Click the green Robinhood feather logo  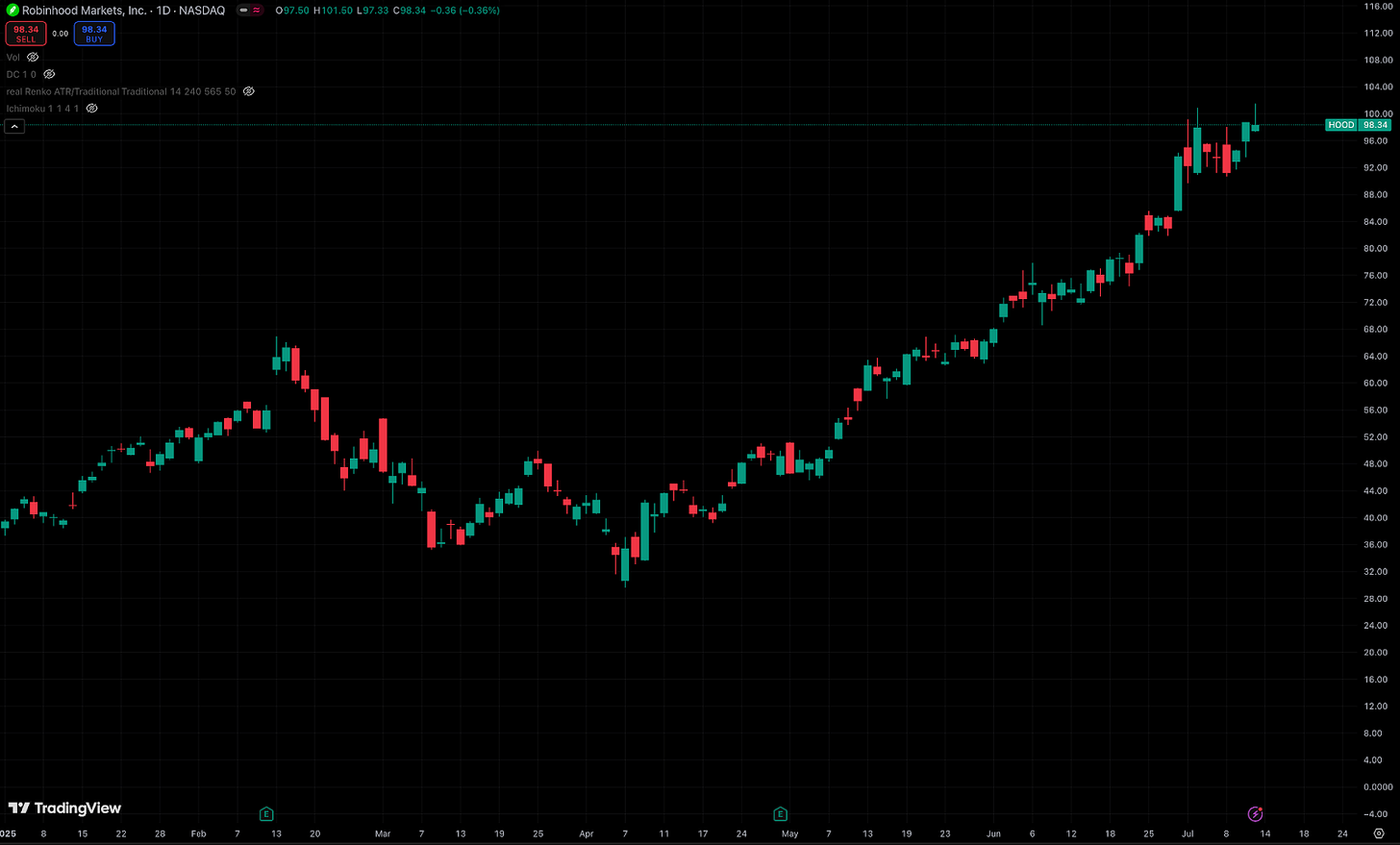(12, 11)
